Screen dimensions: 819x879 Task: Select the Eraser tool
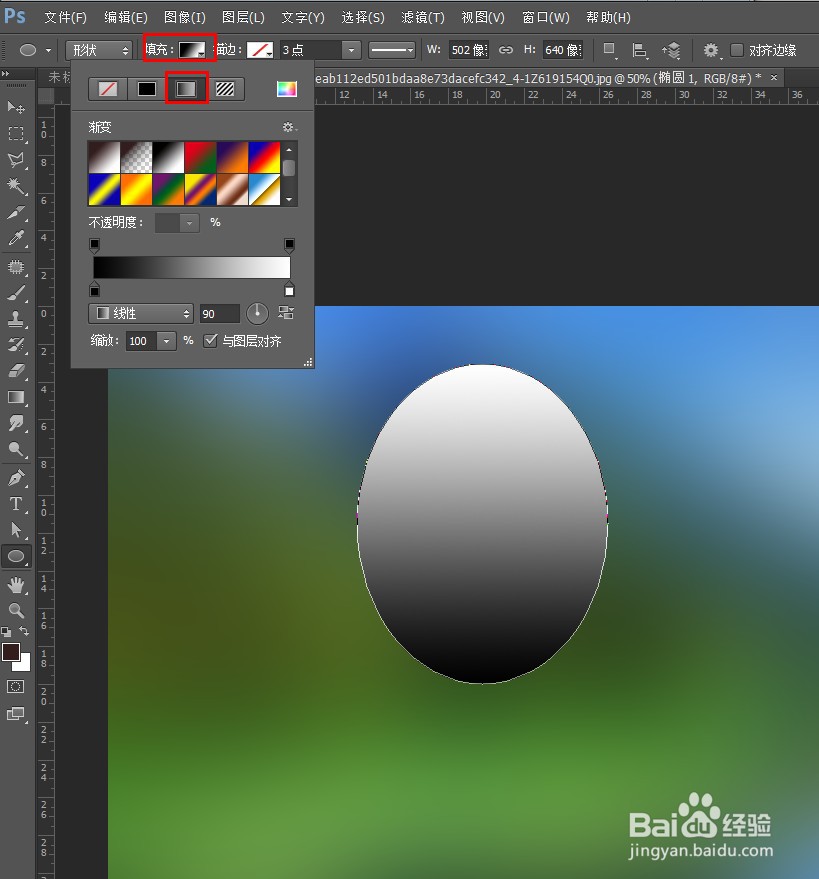point(16,371)
